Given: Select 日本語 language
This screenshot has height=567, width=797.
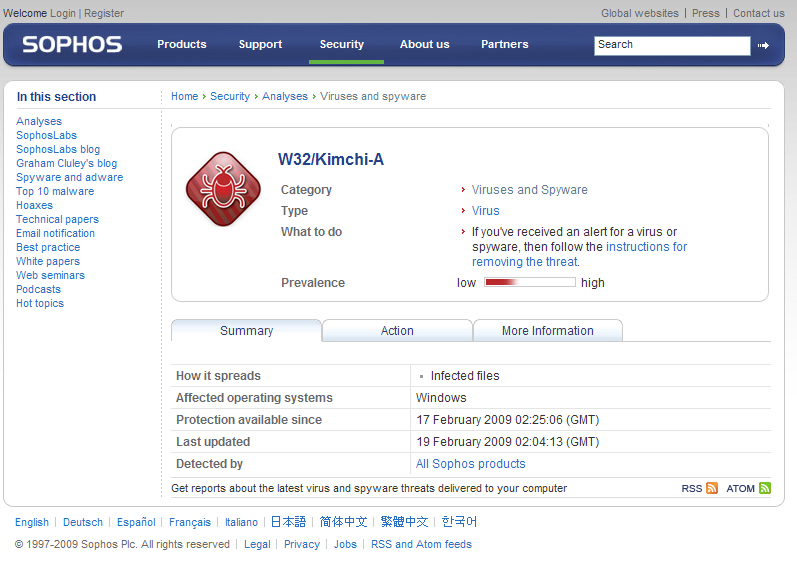Looking at the screenshot, I should click(x=288, y=522).
